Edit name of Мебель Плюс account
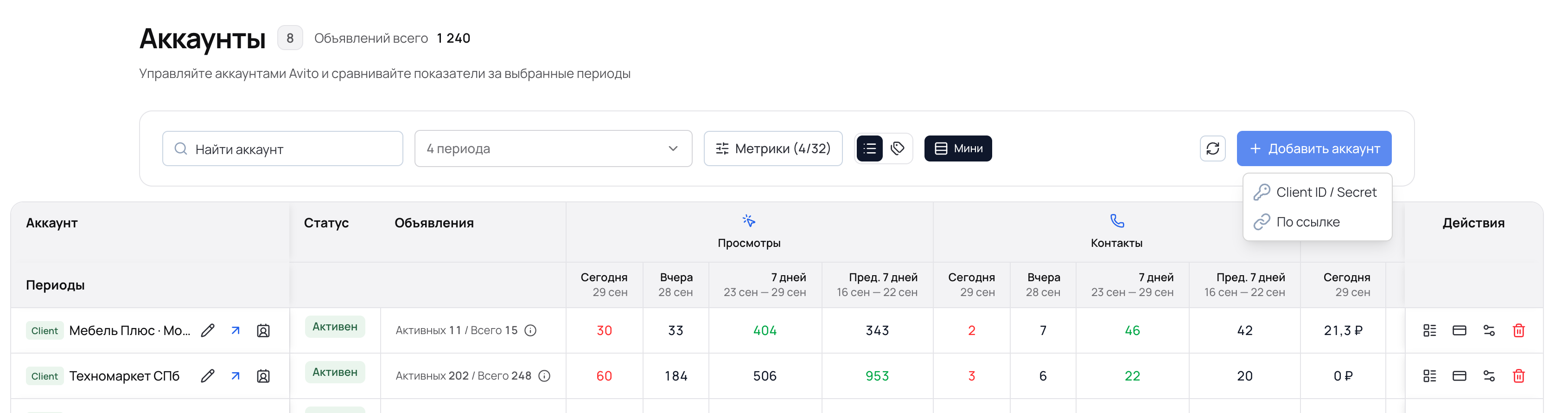 point(208,330)
